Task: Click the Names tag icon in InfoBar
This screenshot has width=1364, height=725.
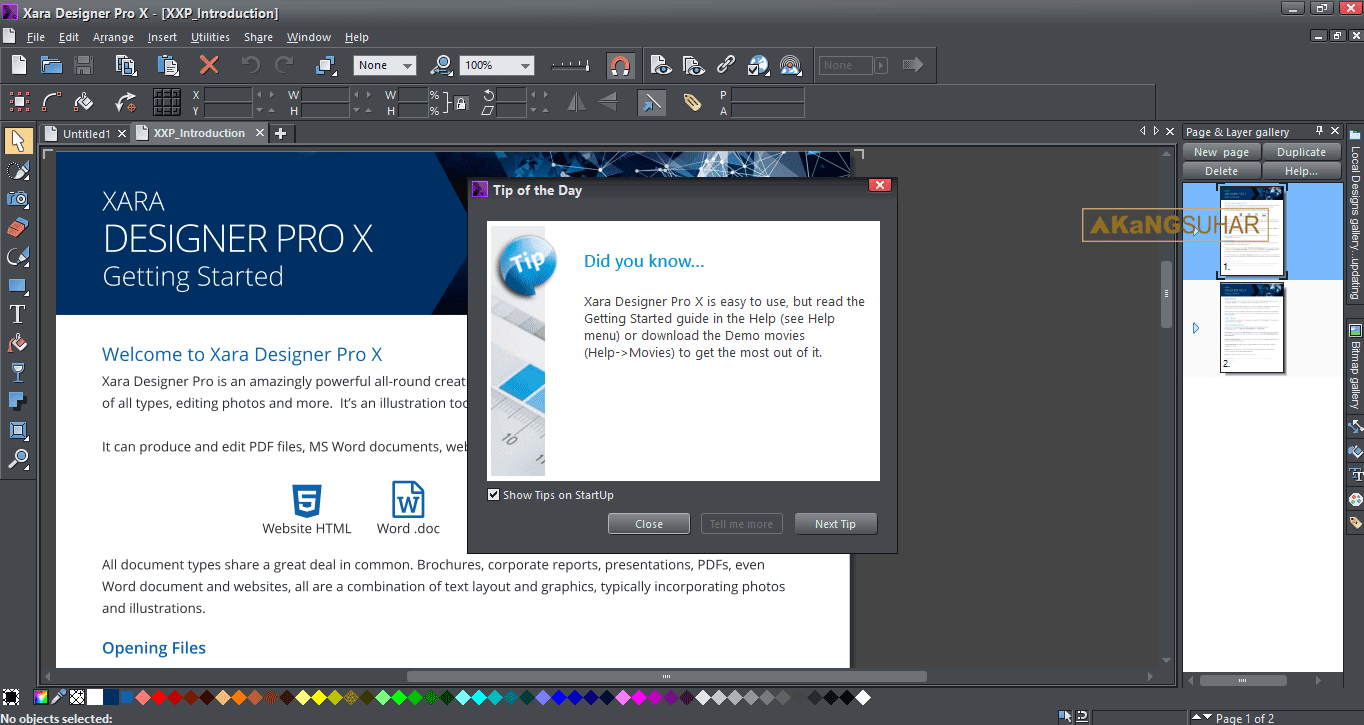Action: tap(692, 102)
